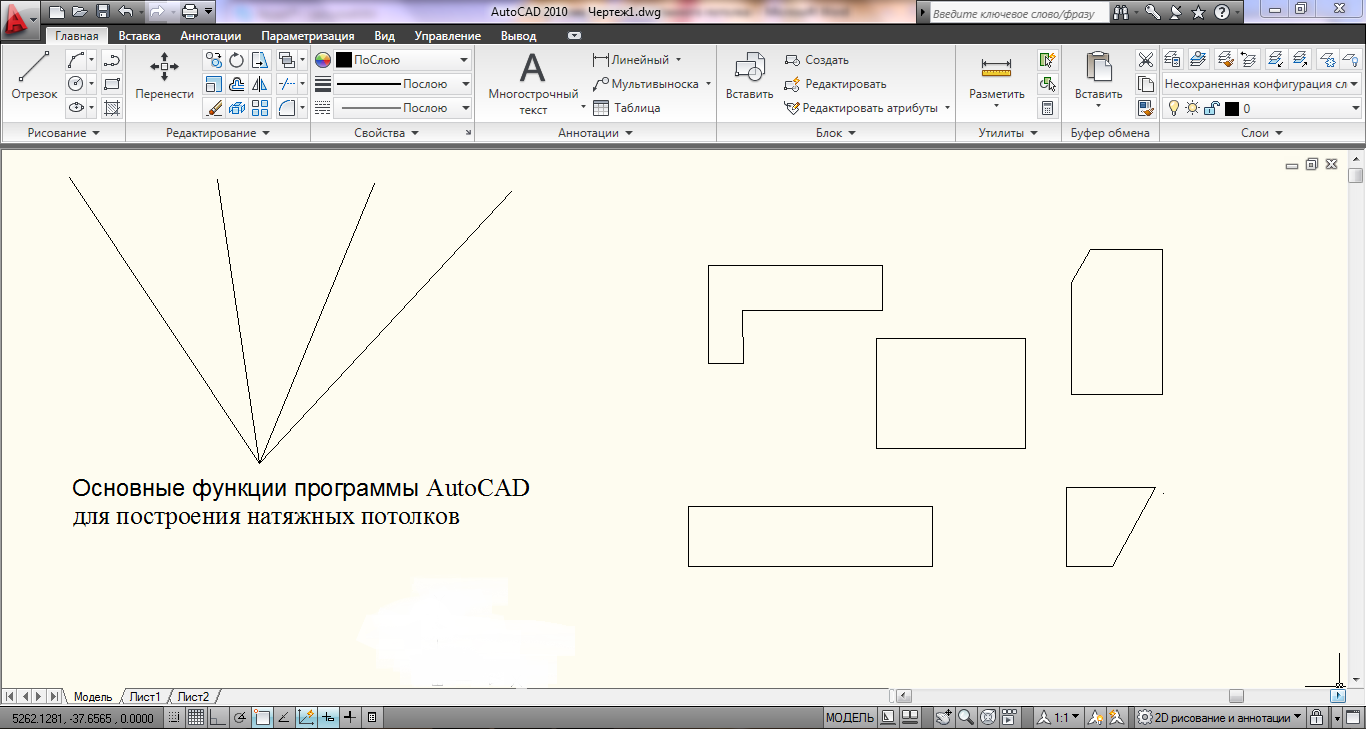Screen dimensions: 1368x729
Task: Open the Многострочный текст tool
Action: coord(533,80)
